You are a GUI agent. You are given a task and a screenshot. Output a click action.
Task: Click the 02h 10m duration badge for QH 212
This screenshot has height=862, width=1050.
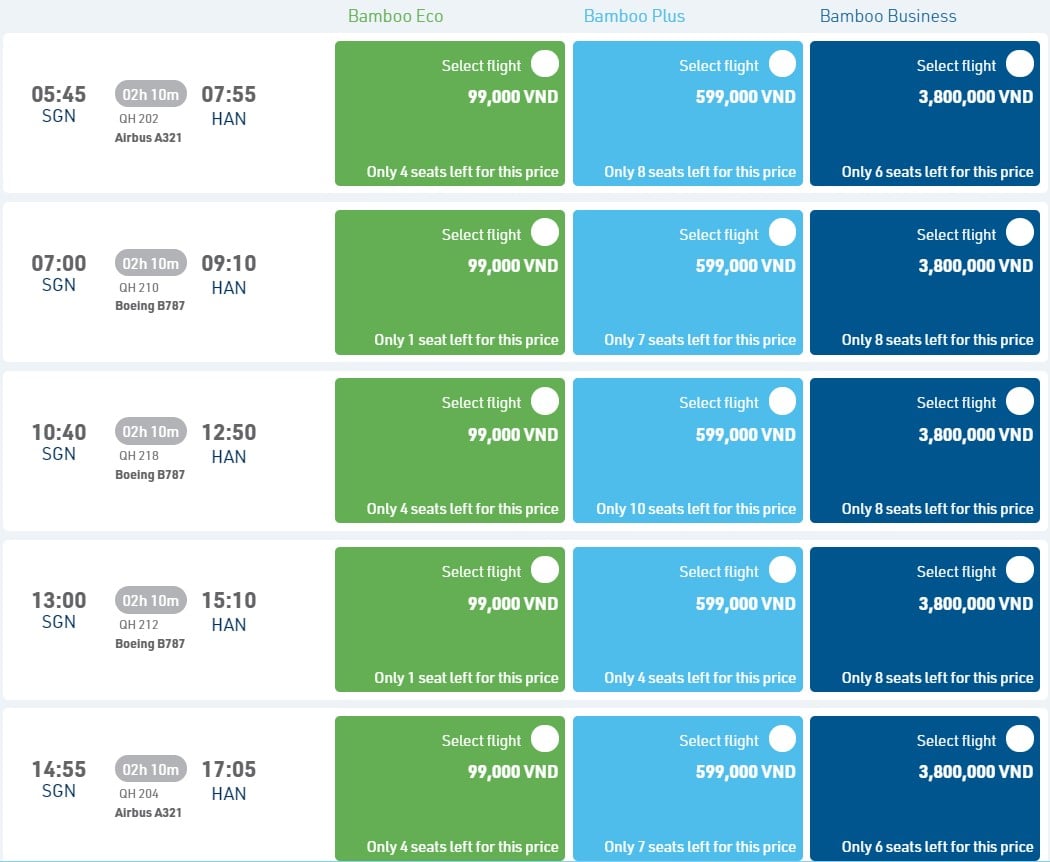click(150, 601)
